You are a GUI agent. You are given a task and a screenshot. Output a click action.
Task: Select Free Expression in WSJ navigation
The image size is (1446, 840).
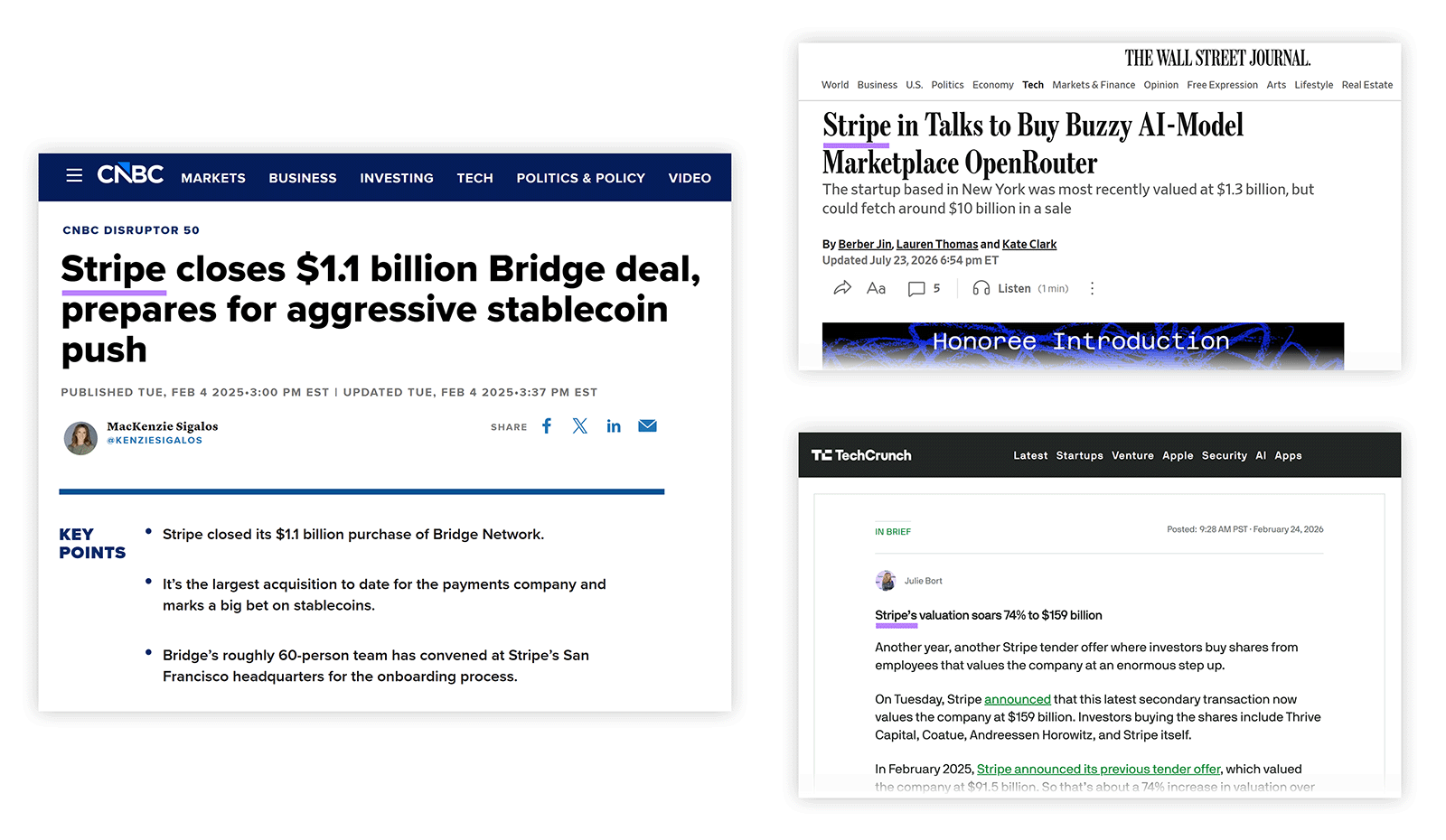pos(1222,85)
